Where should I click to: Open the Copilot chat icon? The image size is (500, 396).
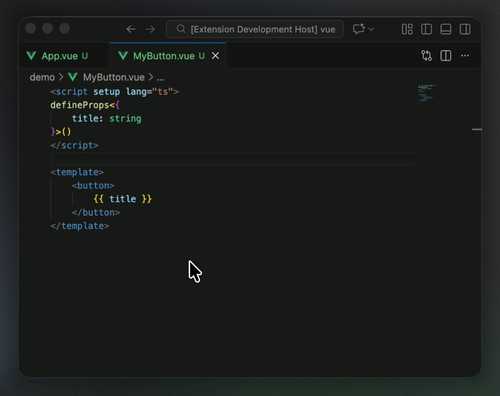[359, 29]
